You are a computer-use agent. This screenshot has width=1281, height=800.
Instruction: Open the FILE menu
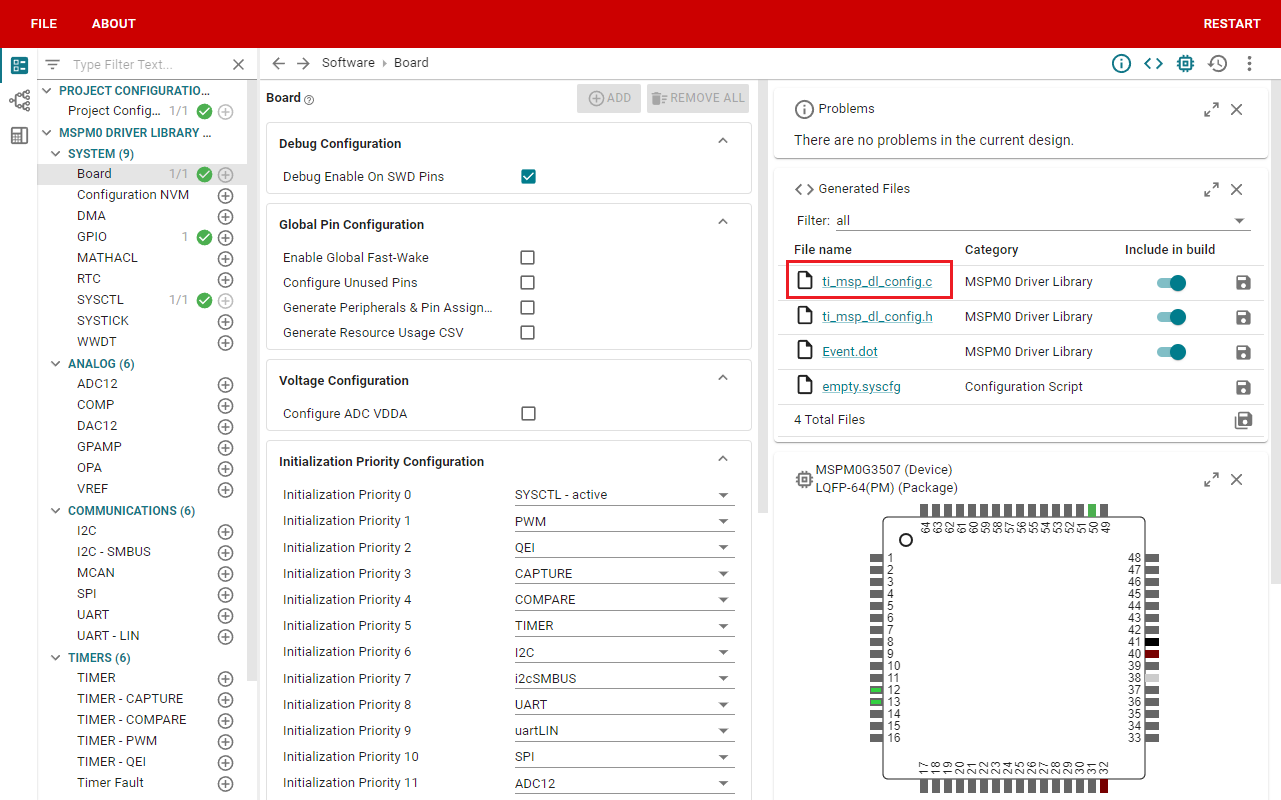44,23
